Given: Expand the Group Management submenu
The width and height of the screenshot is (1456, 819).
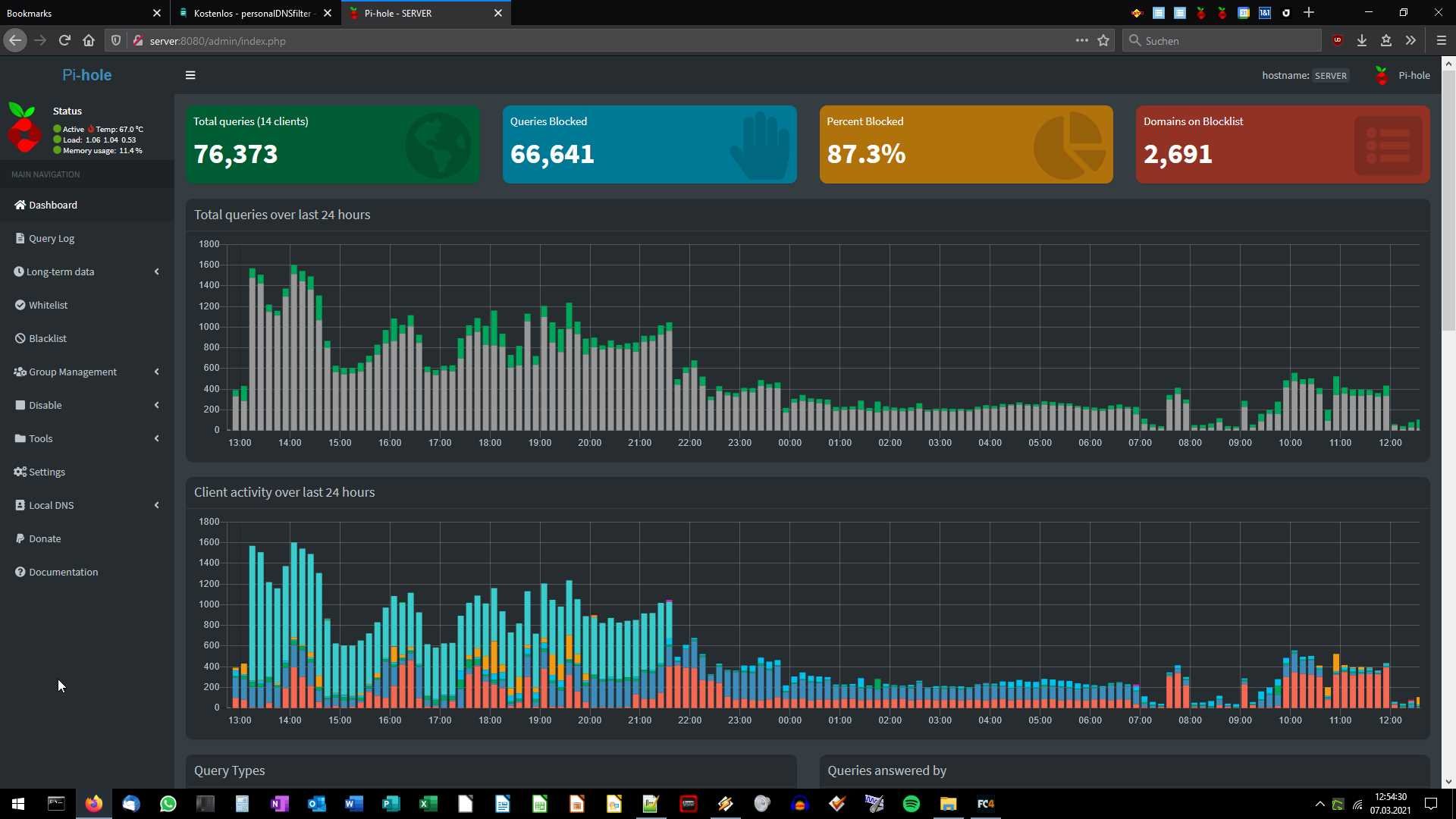Looking at the screenshot, I should (x=87, y=372).
